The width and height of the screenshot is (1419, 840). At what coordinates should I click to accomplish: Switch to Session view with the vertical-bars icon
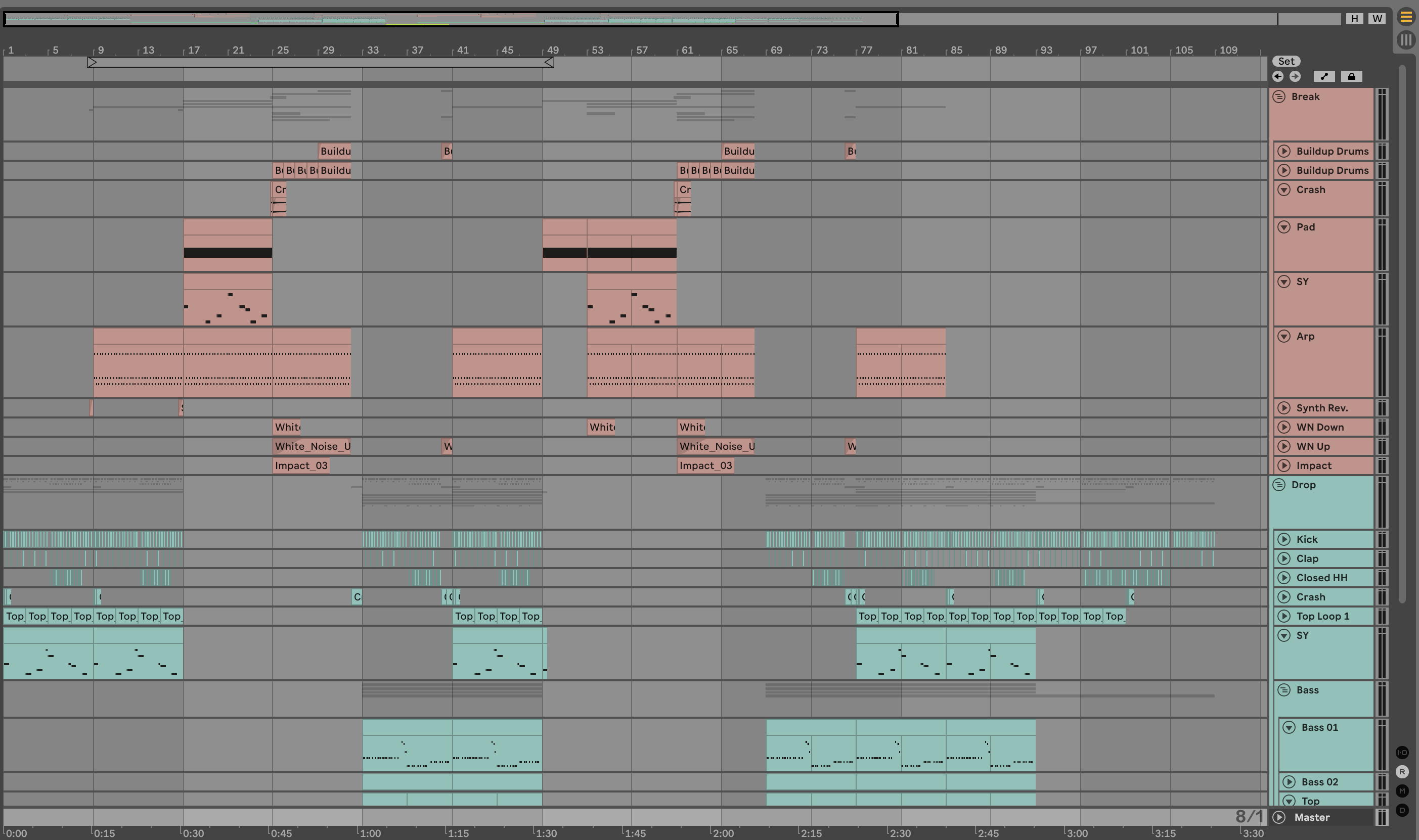pyautogui.click(x=1405, y=40)
